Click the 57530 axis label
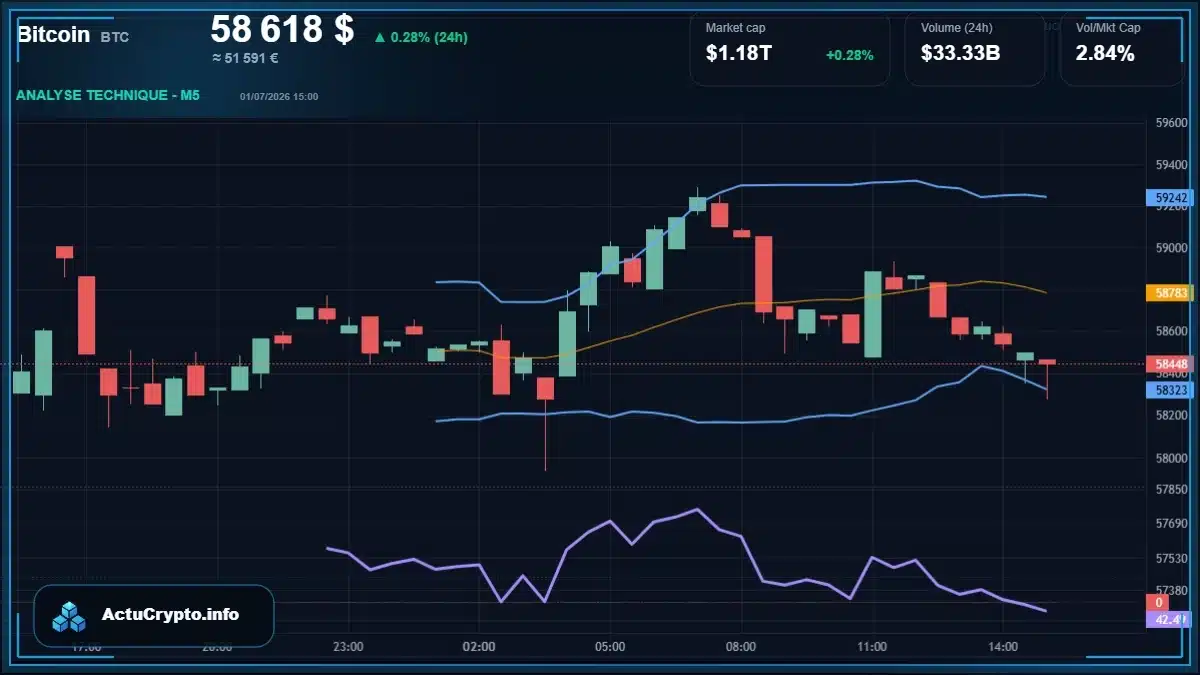The width and height of the screenshot is (1200, 675). tap(1170, 559)
